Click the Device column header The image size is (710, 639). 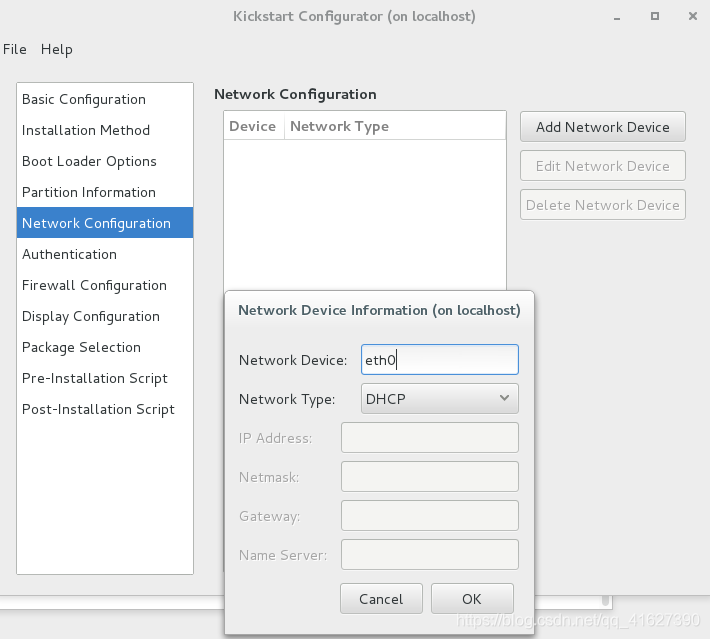pyautogui.click(x=254, y=126)
